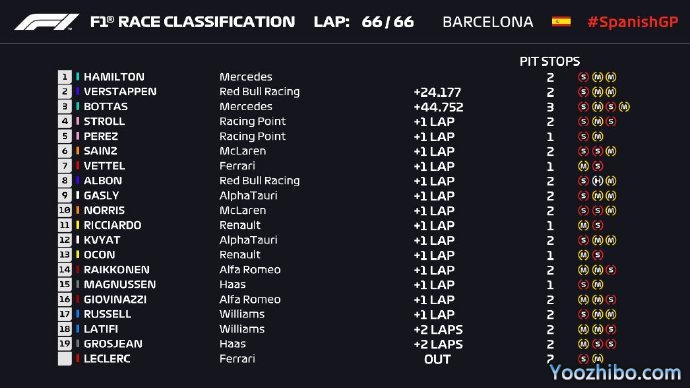Viewport: 690px width, 388px height.
Task: Click Leclerc's medium tyre icon
Action: (597, 359)
